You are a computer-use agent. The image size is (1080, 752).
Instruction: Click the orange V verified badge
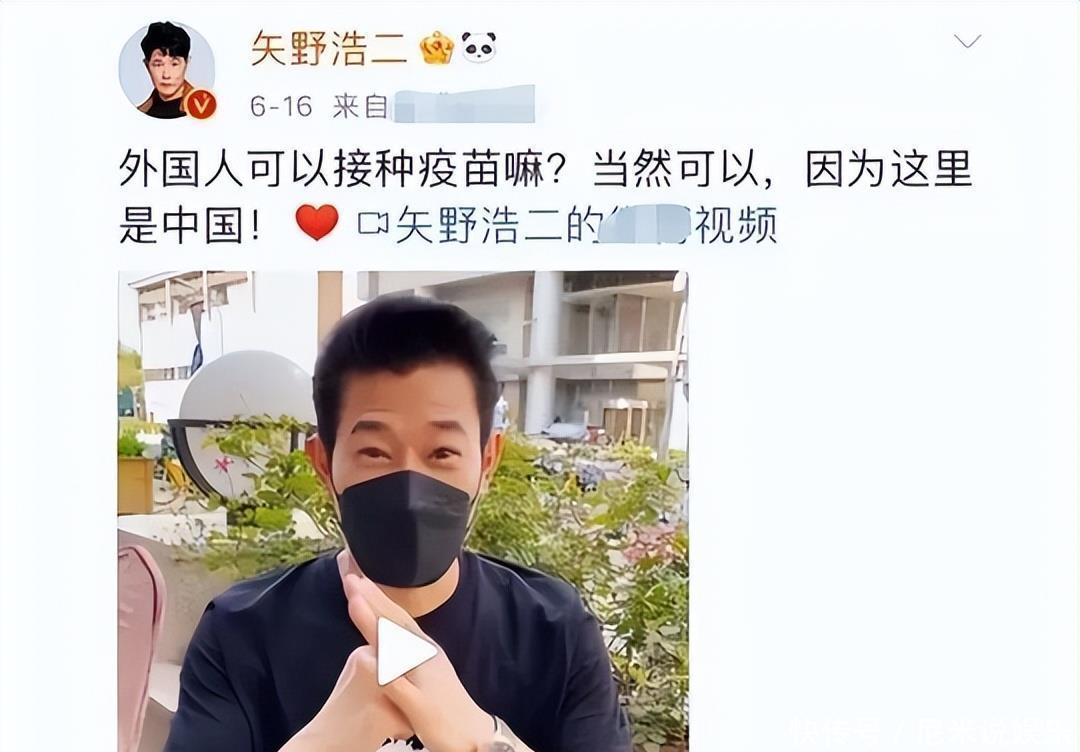201,104
